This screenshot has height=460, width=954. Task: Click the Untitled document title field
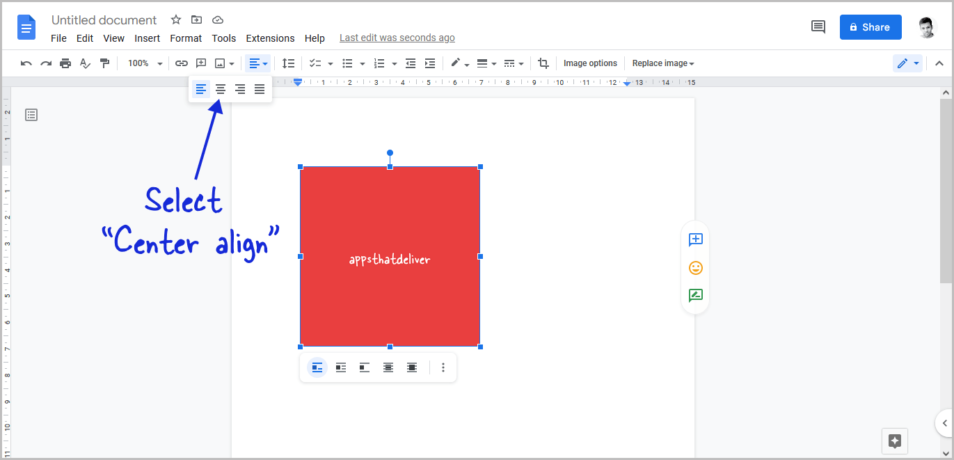(x=104, y=20)
